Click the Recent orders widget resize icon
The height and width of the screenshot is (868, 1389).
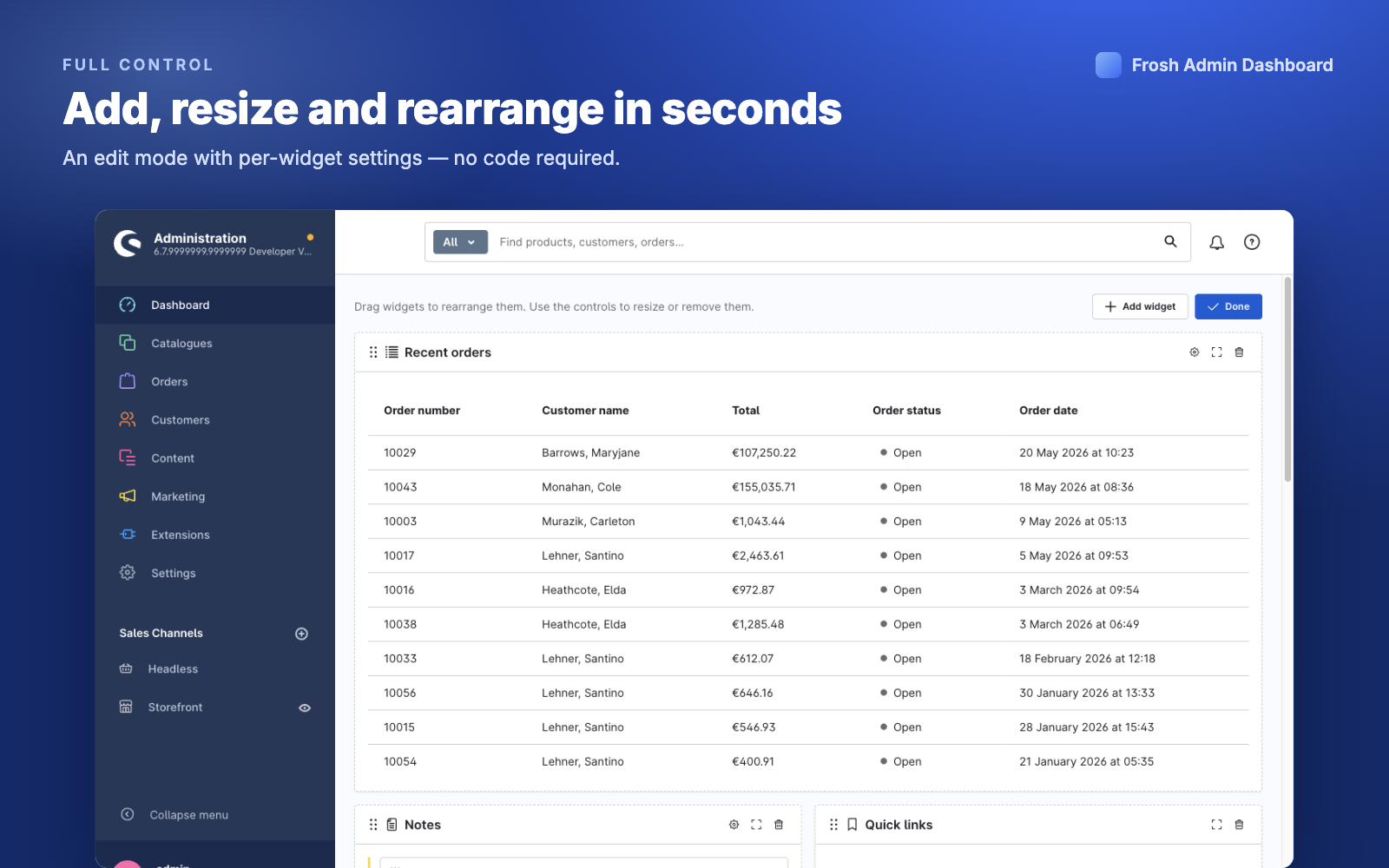point(1217,352)
